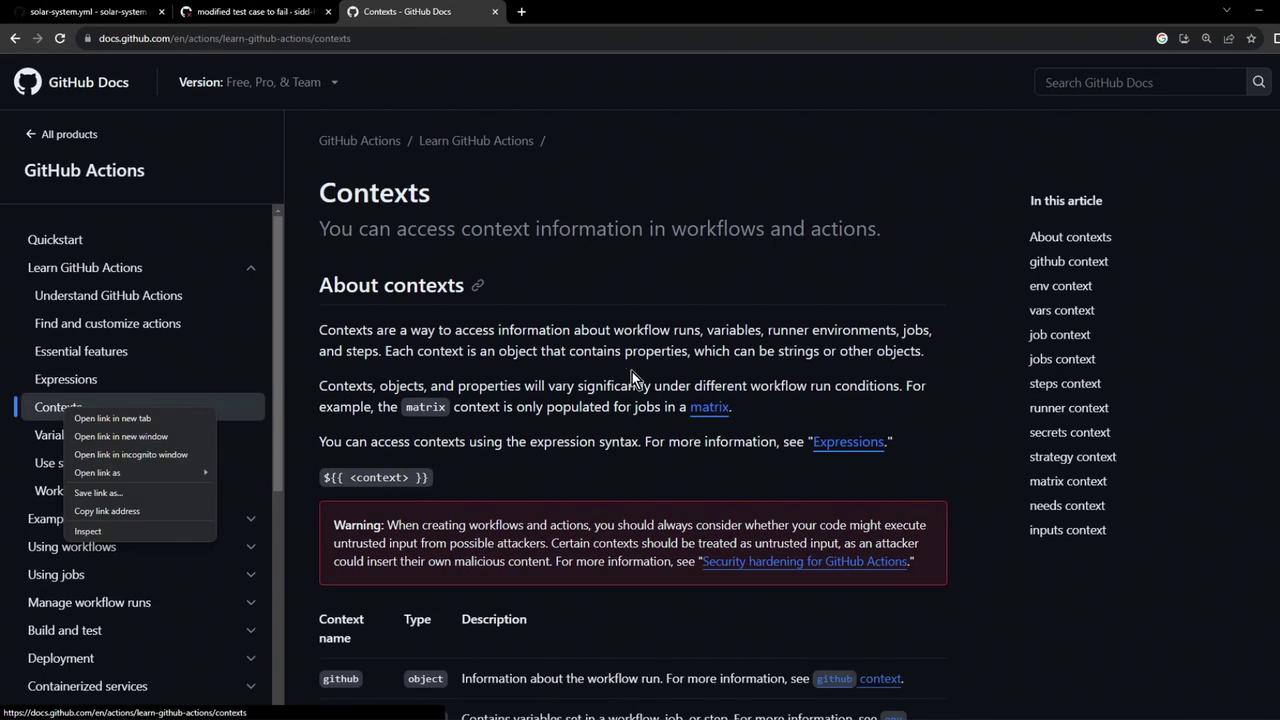
Task: Click the browser back arrow
Action: (15, 38)
